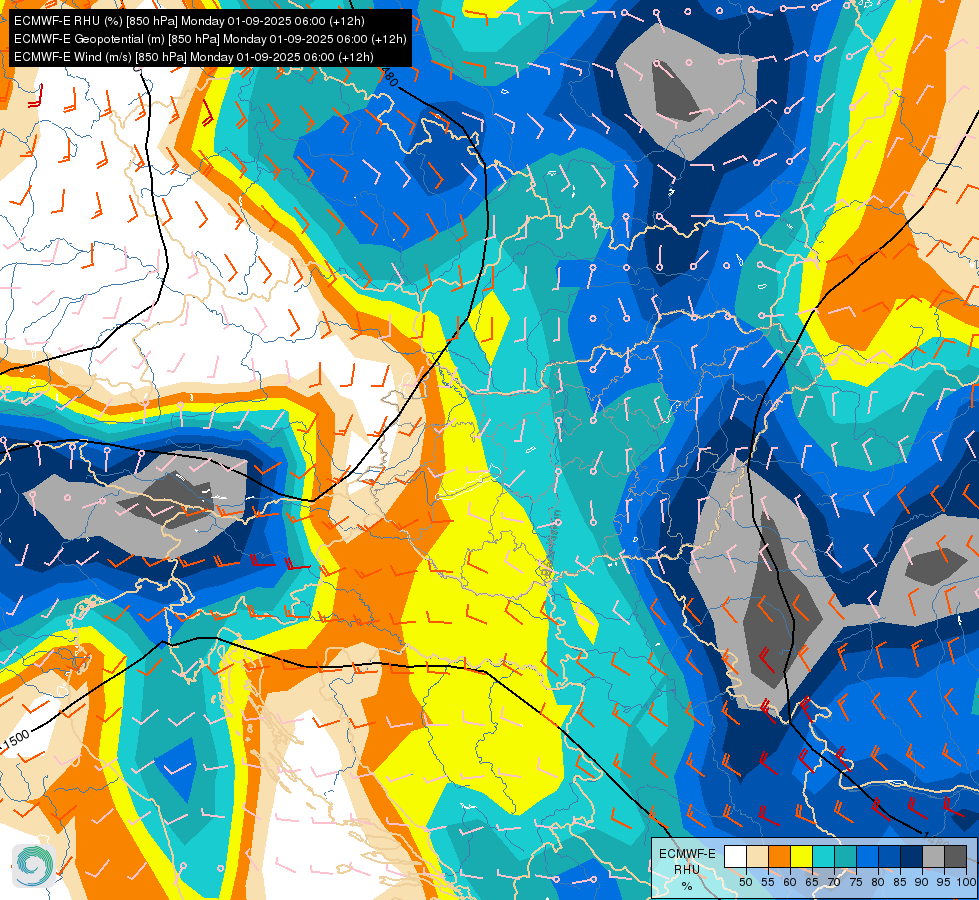Click the '65' tick label in legend

pos(812,883)
